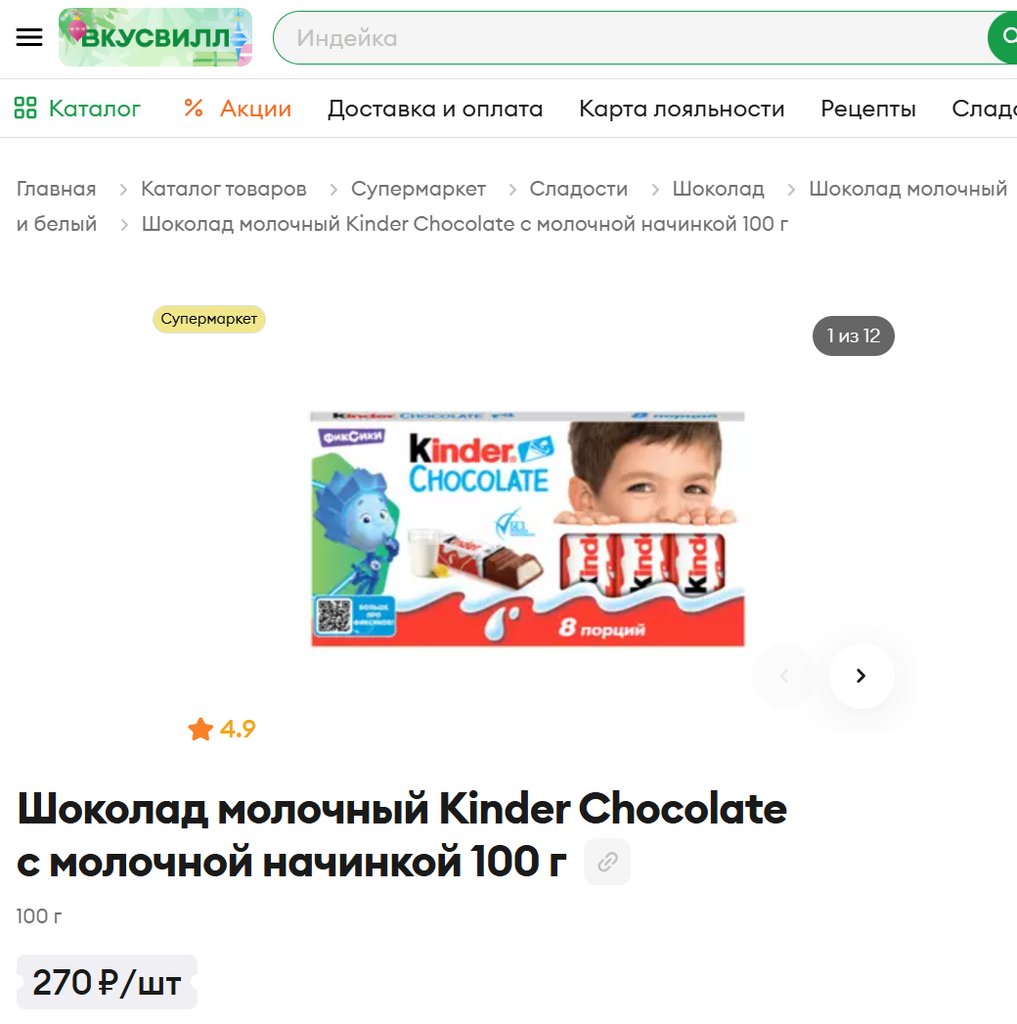Show next product photo arrow
The image size is (1017, 1024).
[861, 676]
